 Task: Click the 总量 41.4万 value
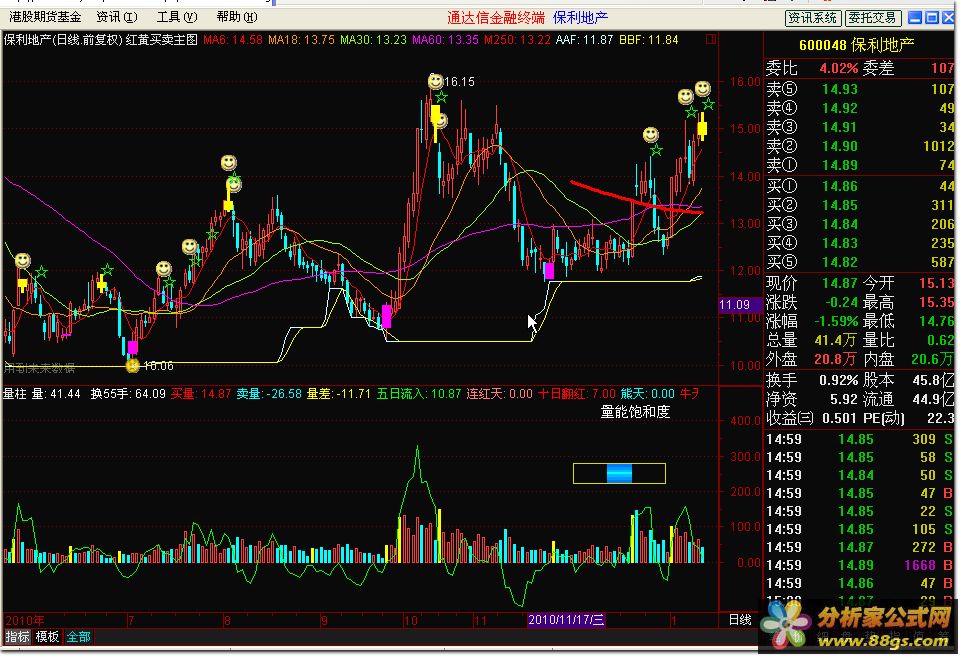point(836,340)
